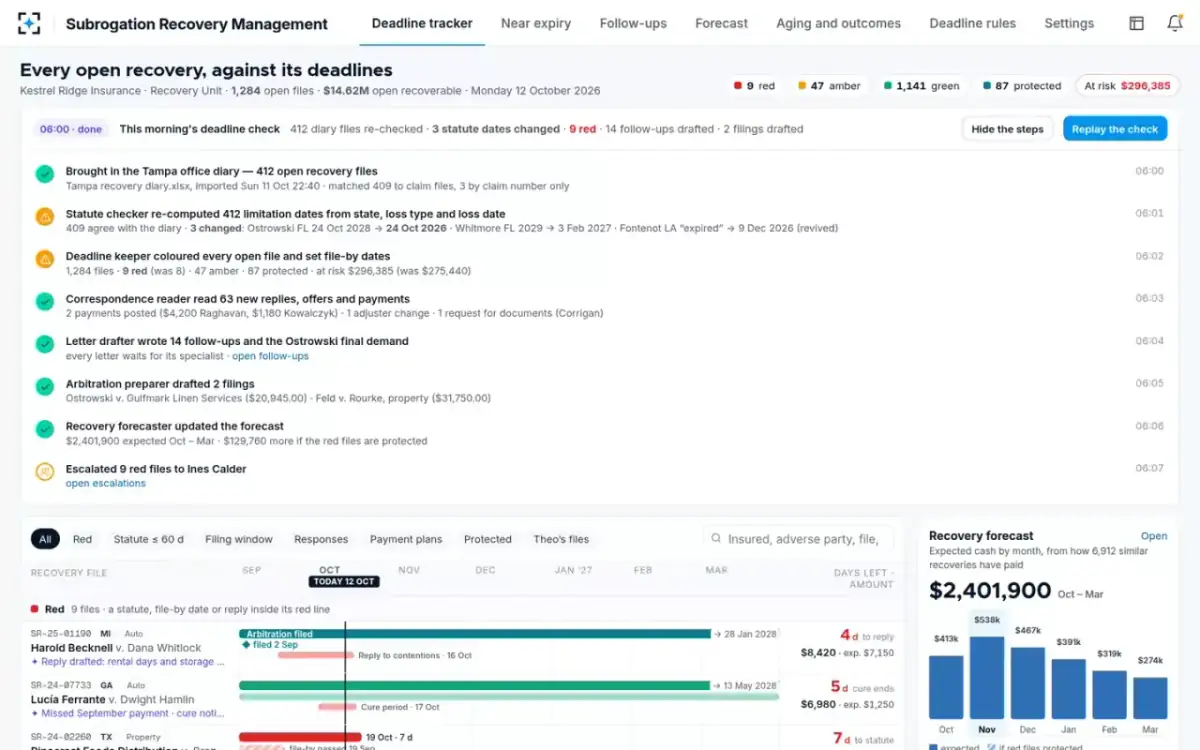This screenshot has width=1200, height=750.
Task: Click the green check beside Tampa office diary step
Action: coord(45,174)
